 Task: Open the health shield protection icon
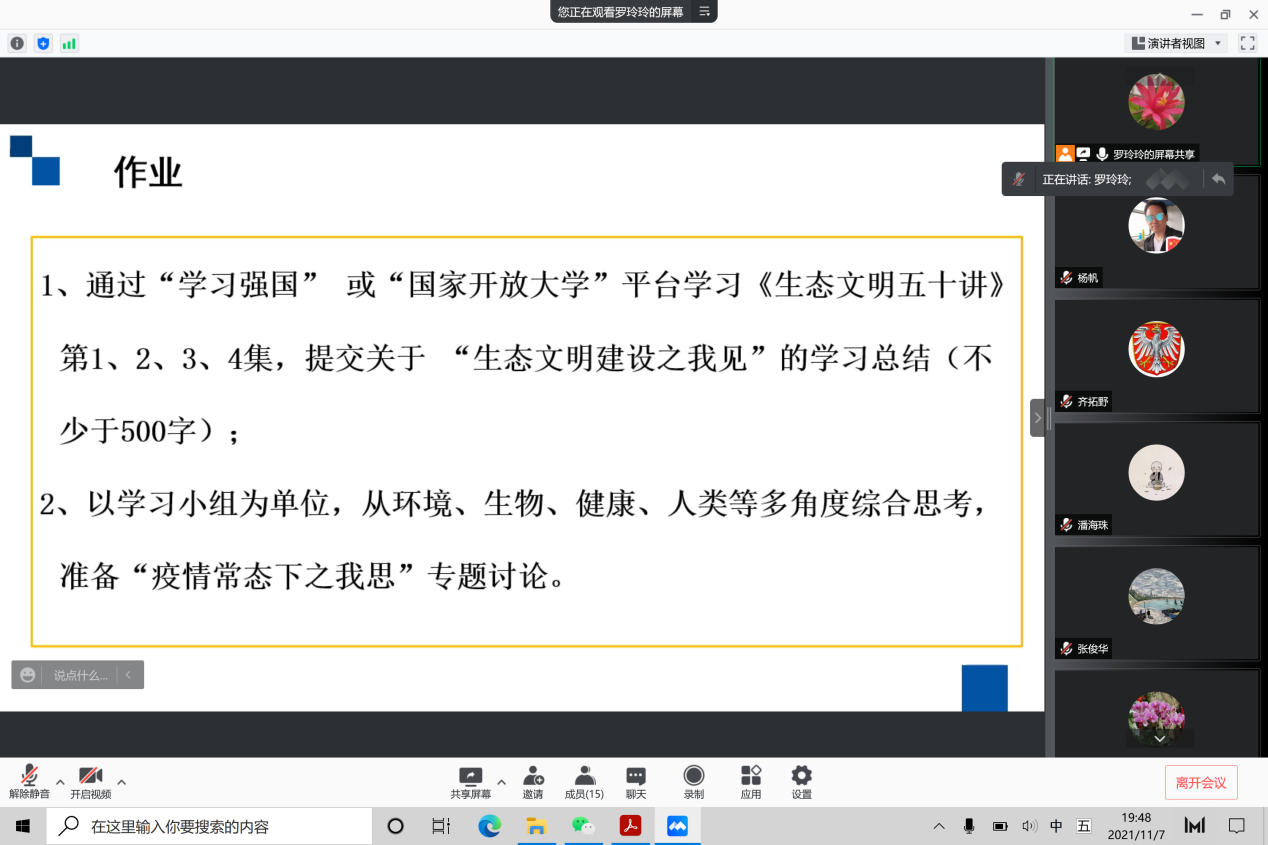click(42, 43)
